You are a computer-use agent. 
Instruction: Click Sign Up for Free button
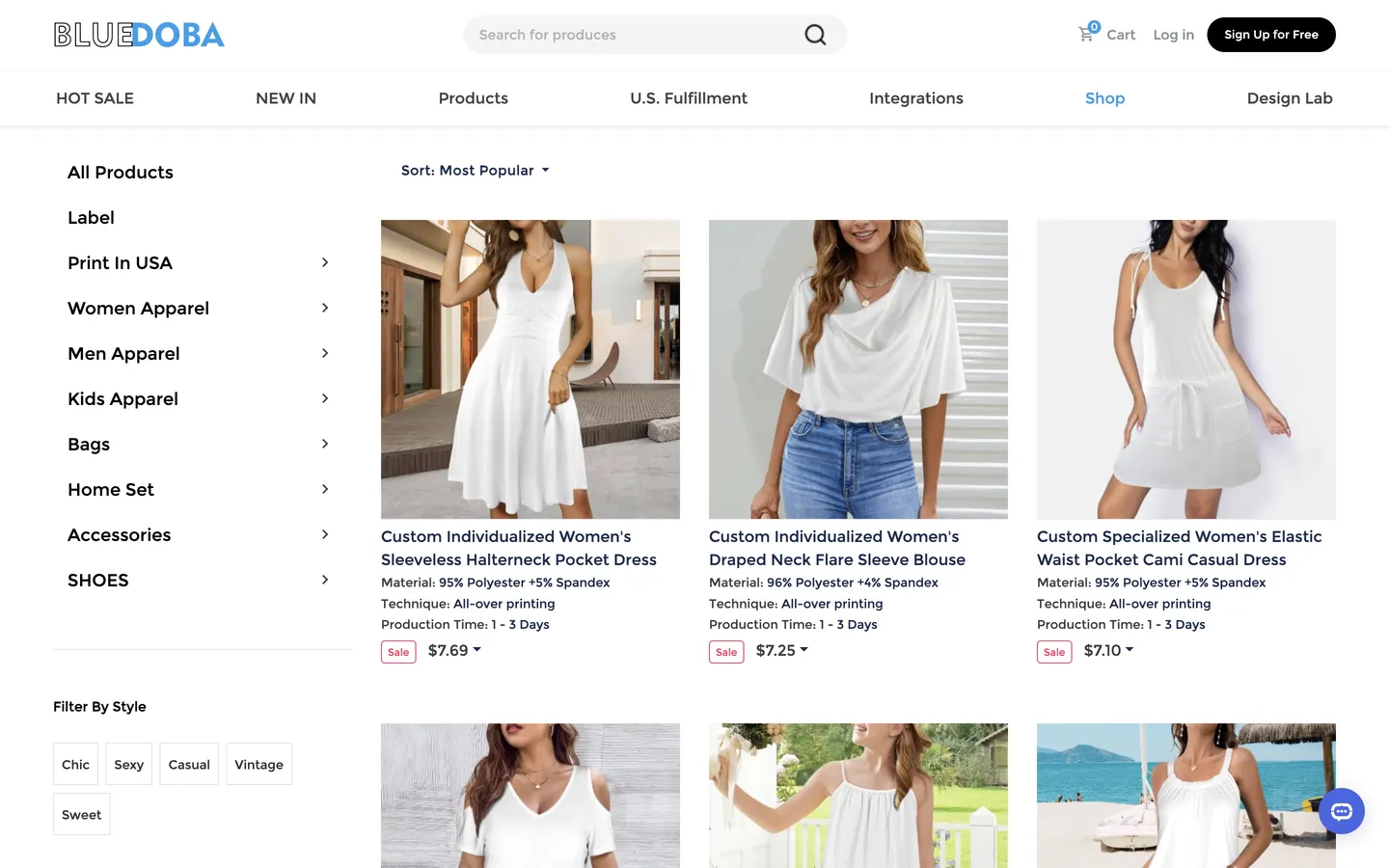(1271, 35)
